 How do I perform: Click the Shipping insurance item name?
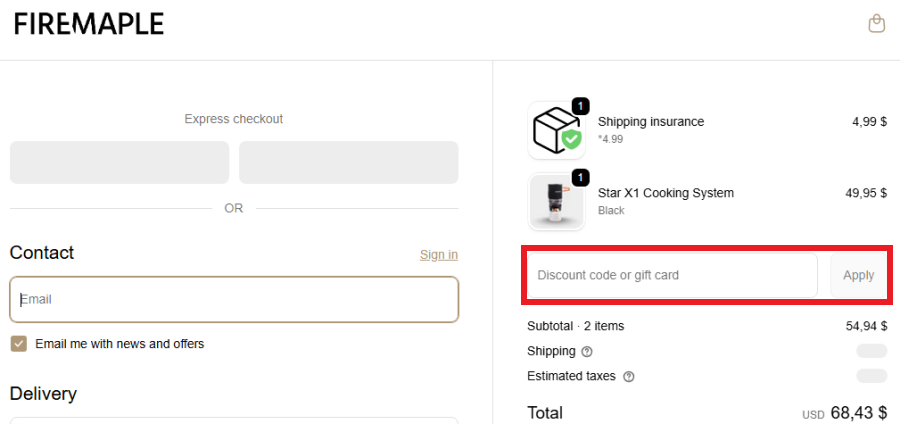(650, 122)
